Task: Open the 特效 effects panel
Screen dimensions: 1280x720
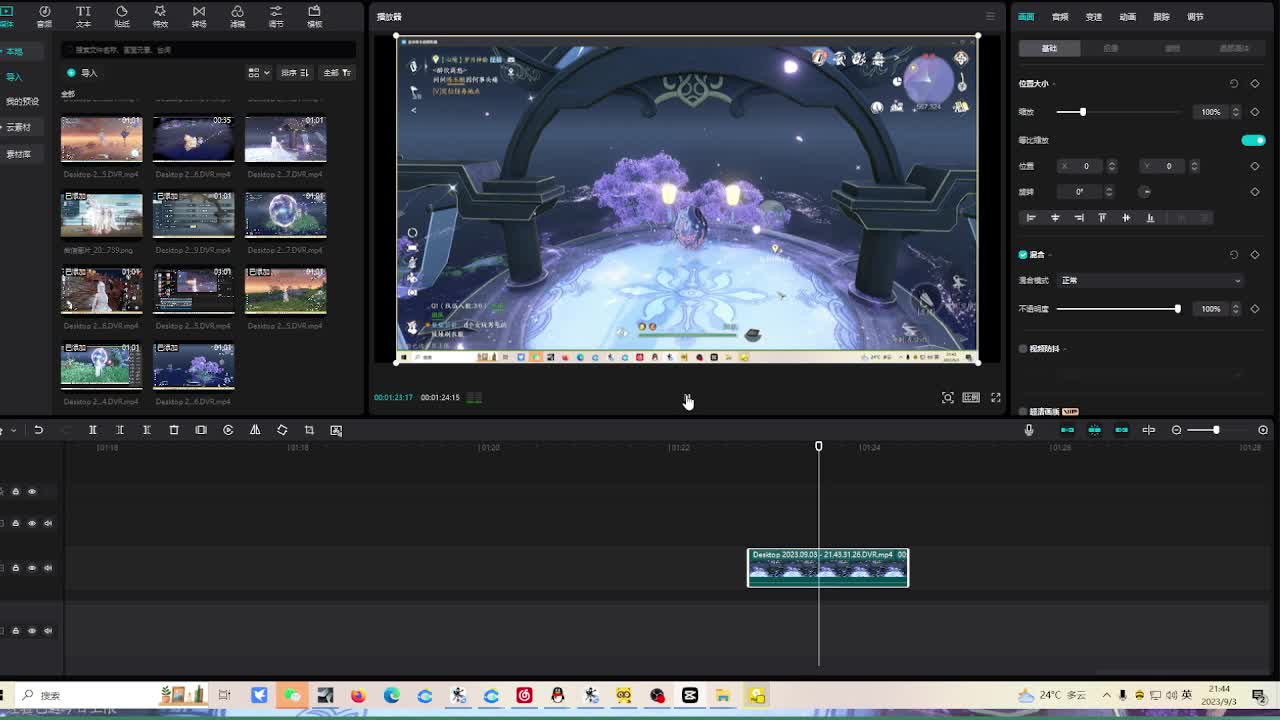Action: point(160,16)
